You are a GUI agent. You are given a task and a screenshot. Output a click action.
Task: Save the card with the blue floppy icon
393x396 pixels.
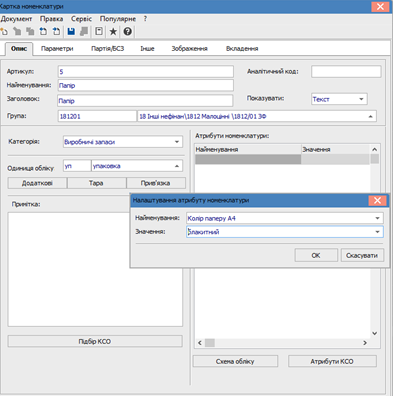coord(71,32)
